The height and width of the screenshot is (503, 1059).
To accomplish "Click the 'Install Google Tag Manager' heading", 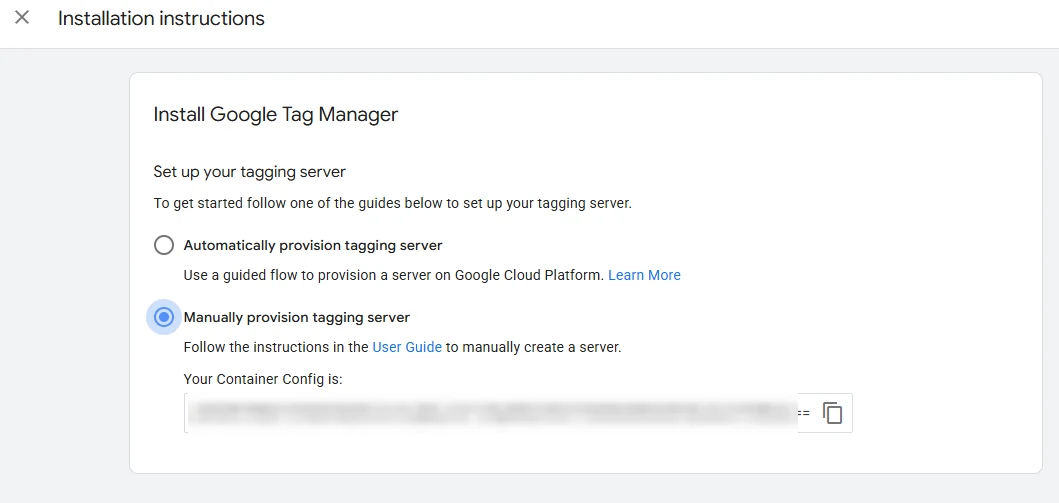I will pos(276,114).
